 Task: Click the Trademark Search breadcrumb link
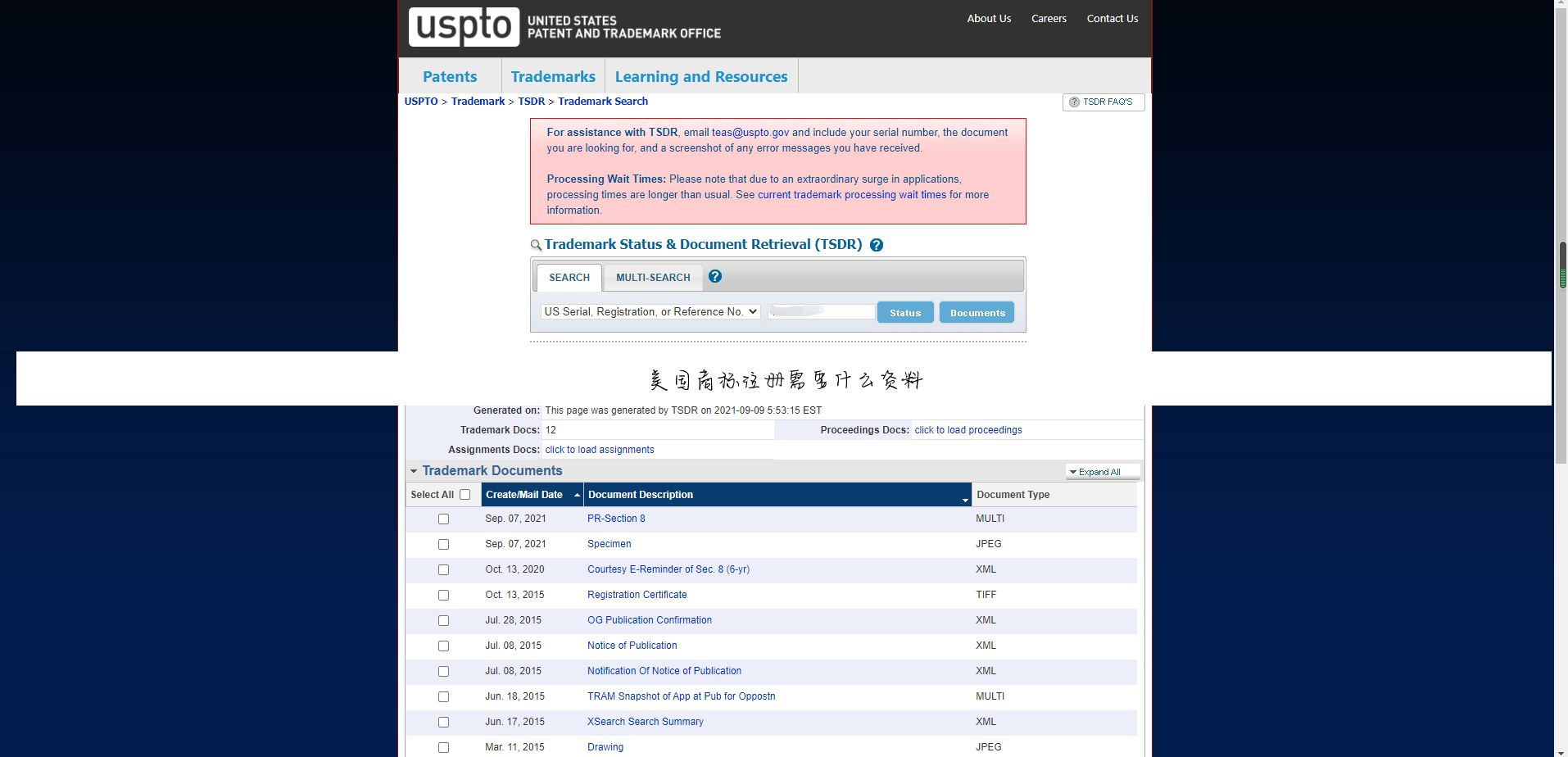pyautogui.click(x=603, y=102)
